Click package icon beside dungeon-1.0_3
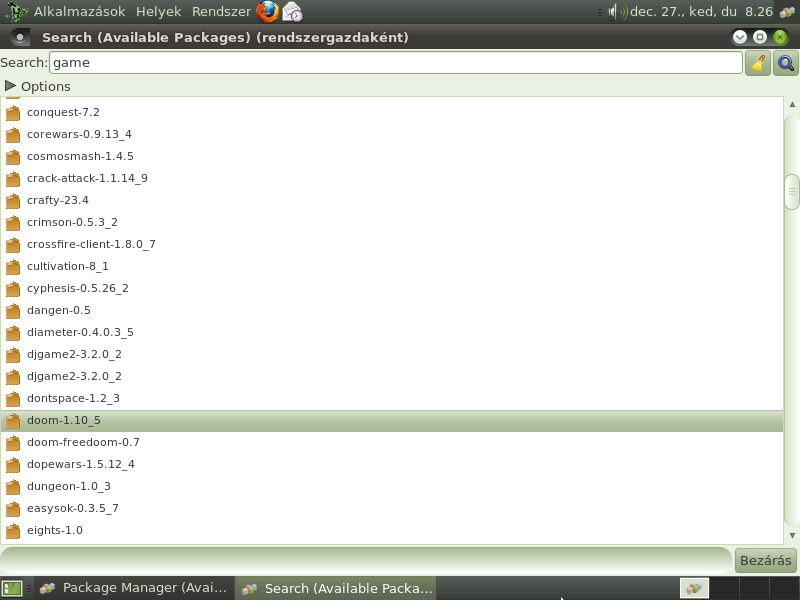Screen dimensions: 800x600 click(x=13, y=486)
